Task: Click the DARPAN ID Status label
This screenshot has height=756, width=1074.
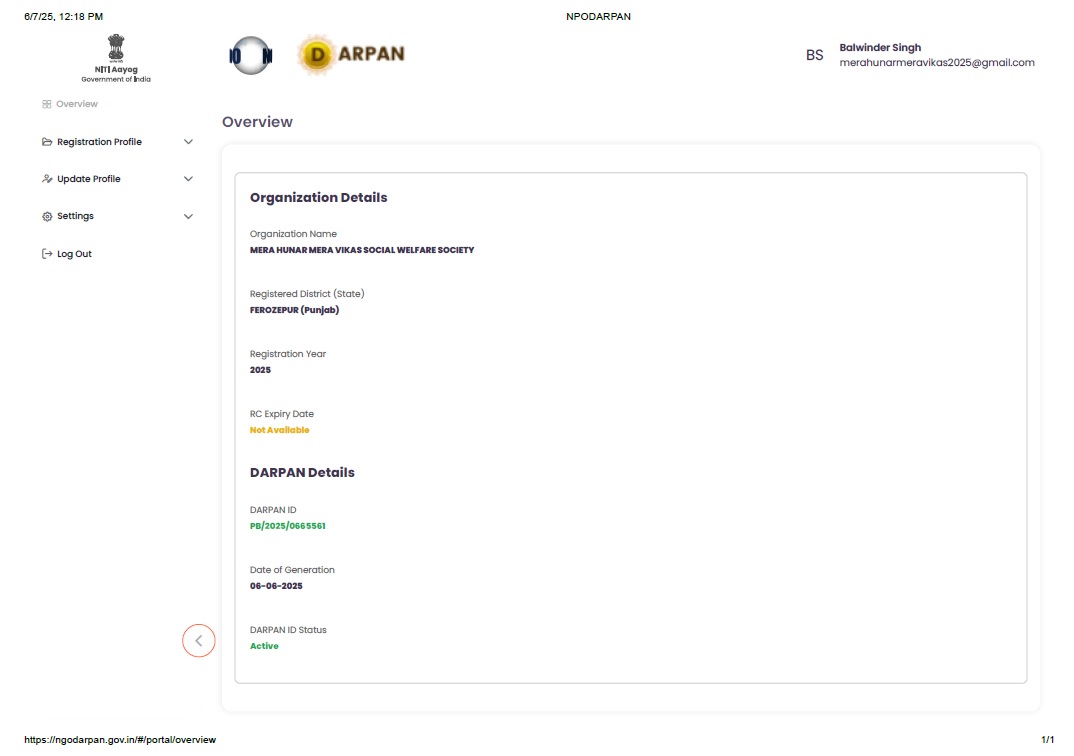Action: [x=288, y=630]
